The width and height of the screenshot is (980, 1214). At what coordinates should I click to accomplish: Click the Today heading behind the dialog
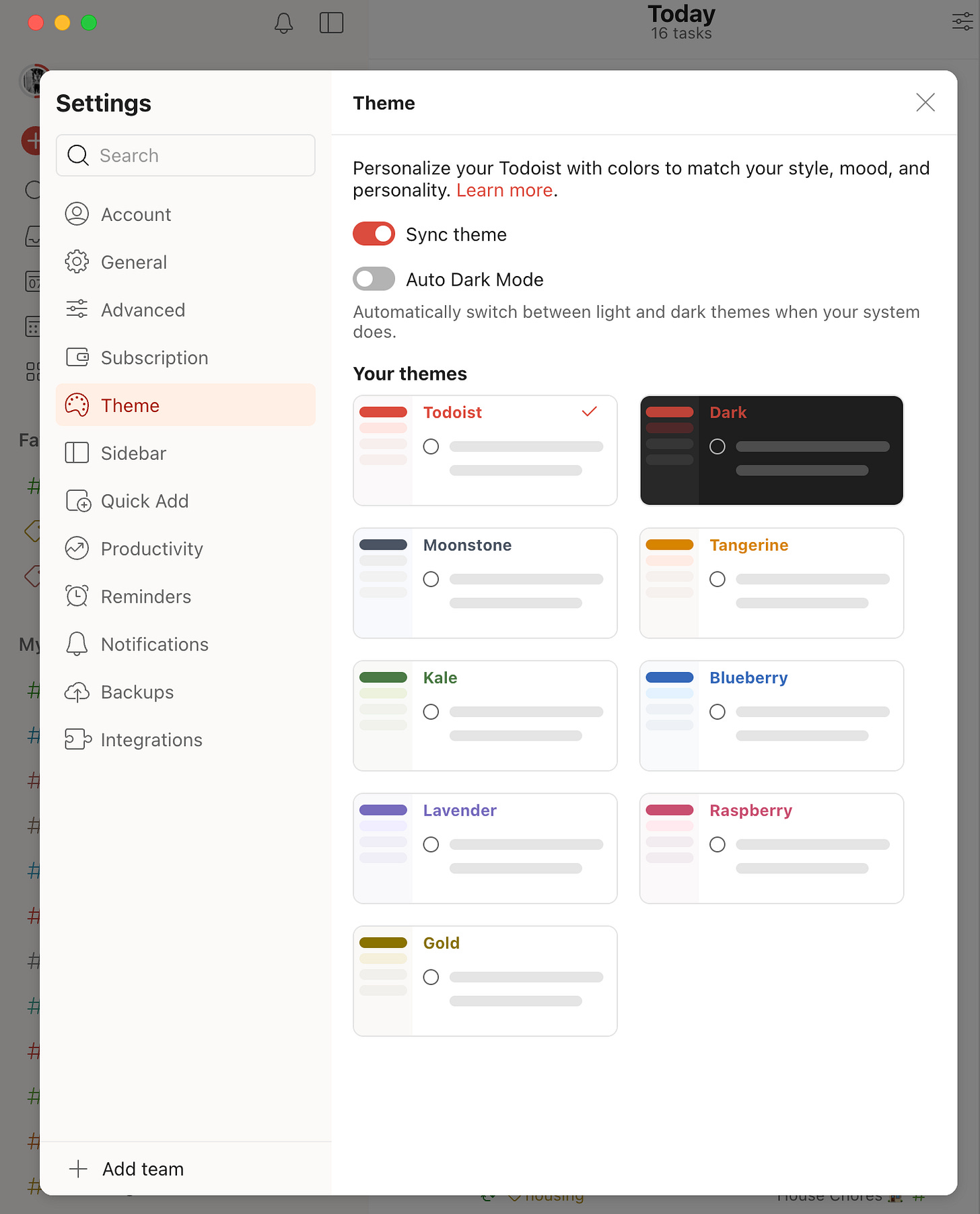[681, 14]
